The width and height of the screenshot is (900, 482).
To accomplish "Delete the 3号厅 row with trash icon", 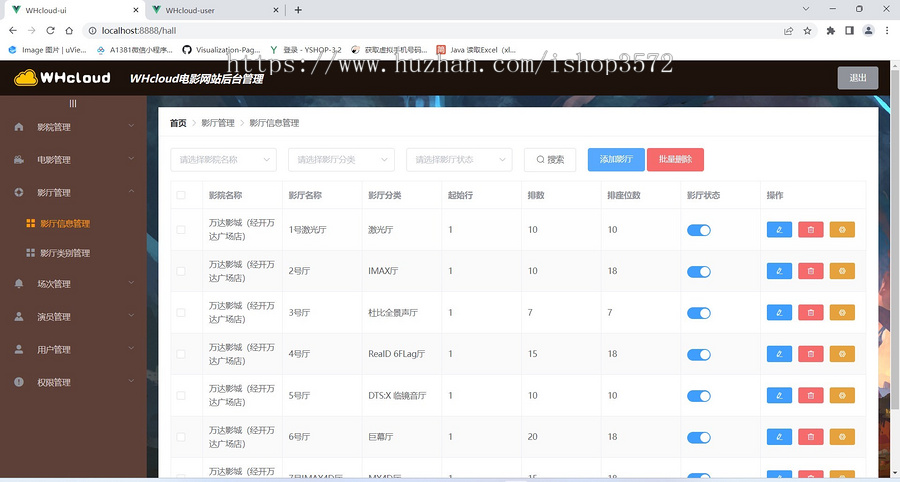I will tap(810, 313).
